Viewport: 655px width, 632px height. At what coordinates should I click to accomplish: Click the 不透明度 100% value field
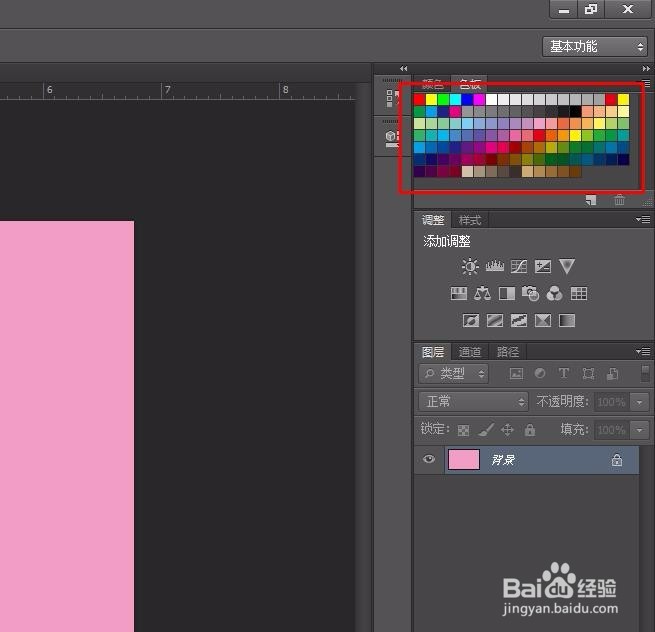coord(612,402)
